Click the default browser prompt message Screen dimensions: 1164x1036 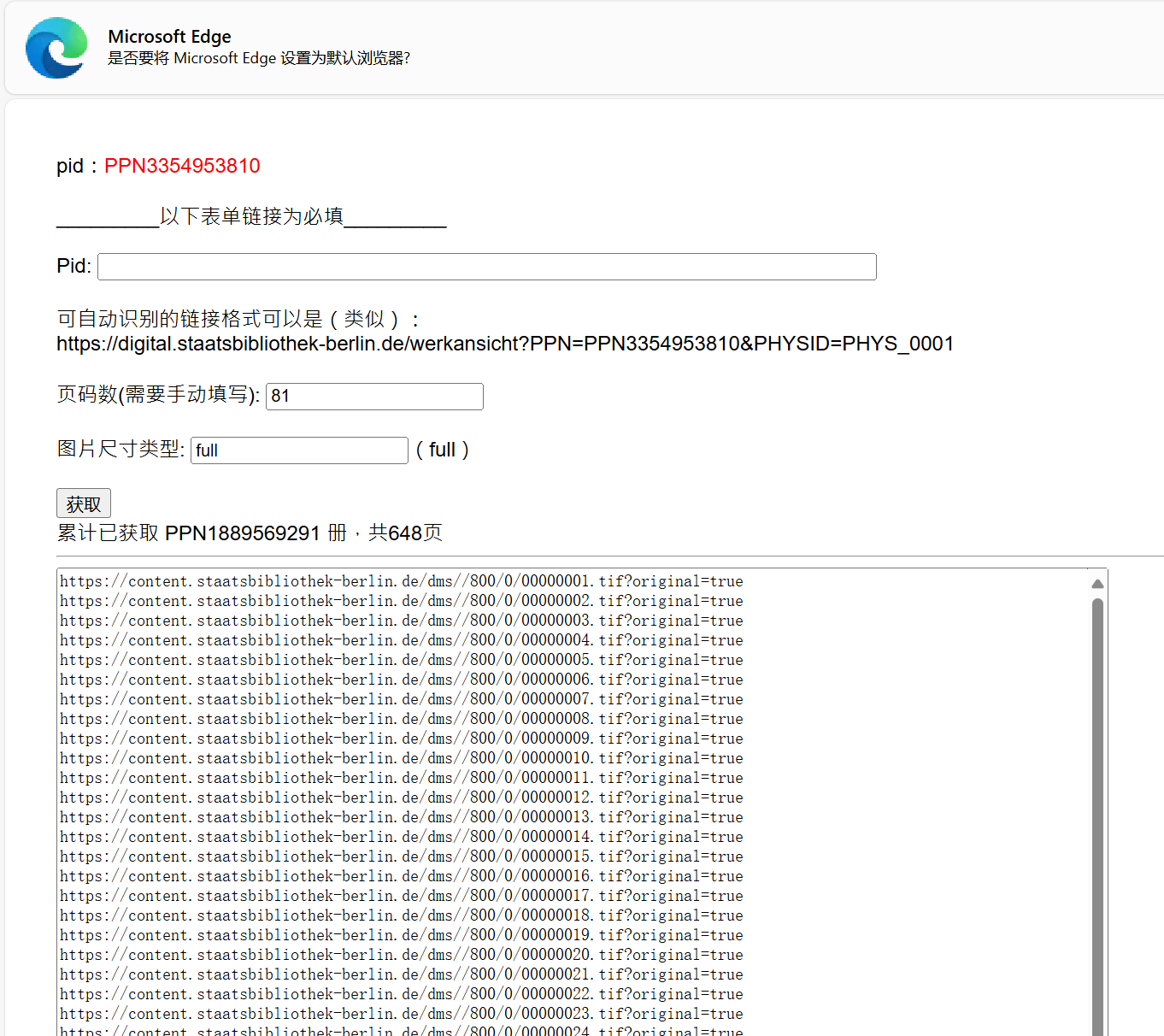pyautogui.click(x=258, y=58)
